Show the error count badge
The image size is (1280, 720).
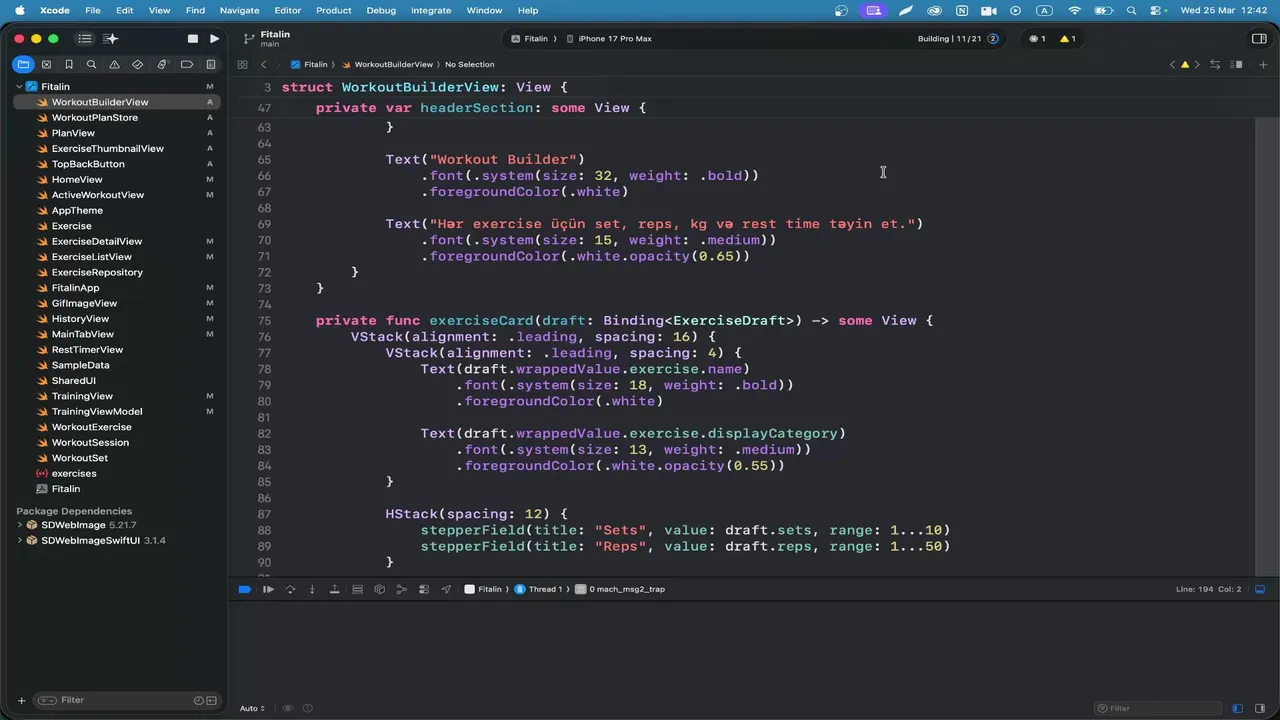pos(1037,39)
